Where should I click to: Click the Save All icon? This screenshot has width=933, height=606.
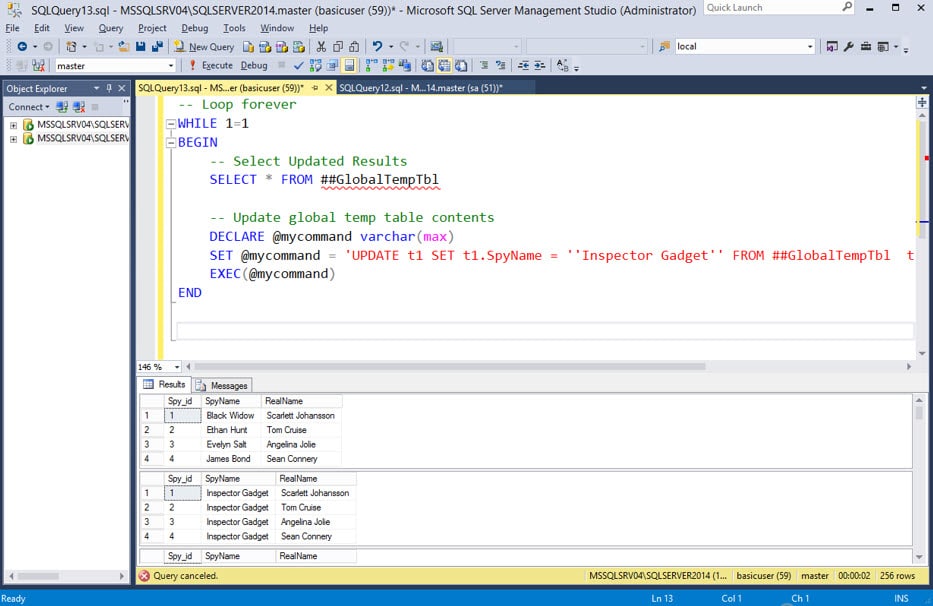pyautogui.click(x=158, y=46)
